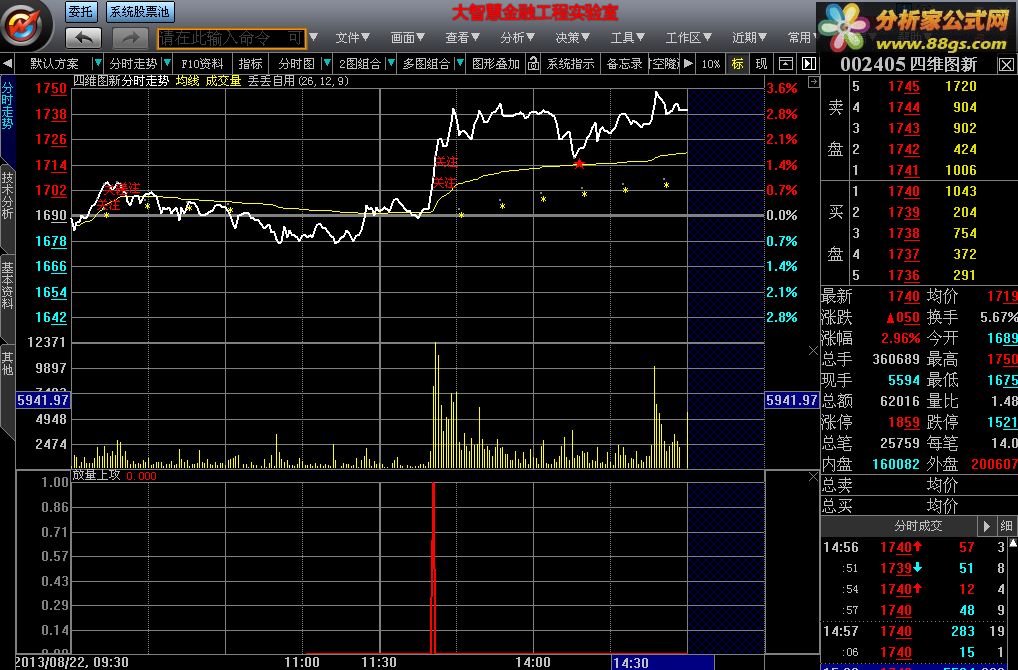Select the 基本资料 vertical side tab
The height and width of the screenshot is (670, 1018).
7,285
